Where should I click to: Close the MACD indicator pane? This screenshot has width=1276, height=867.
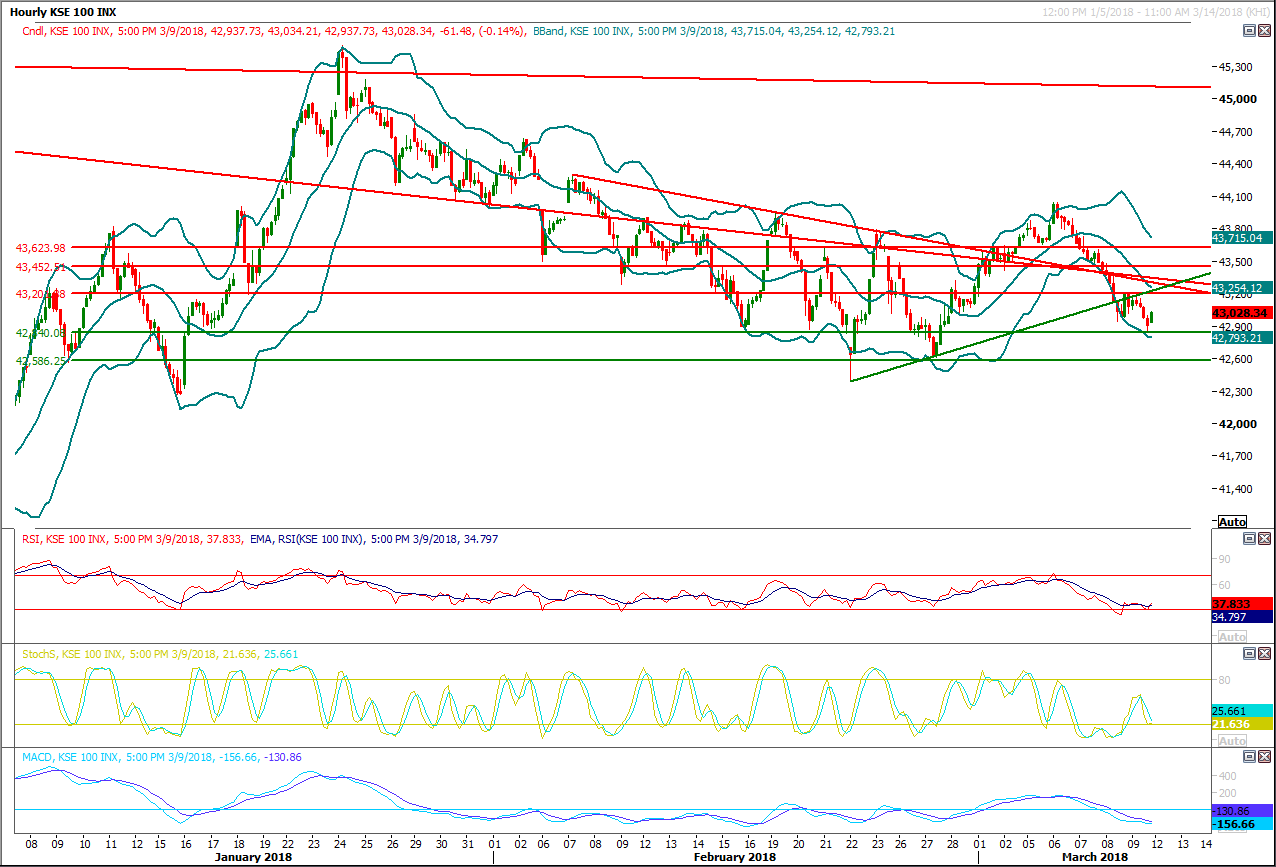tap(1264, 757)
